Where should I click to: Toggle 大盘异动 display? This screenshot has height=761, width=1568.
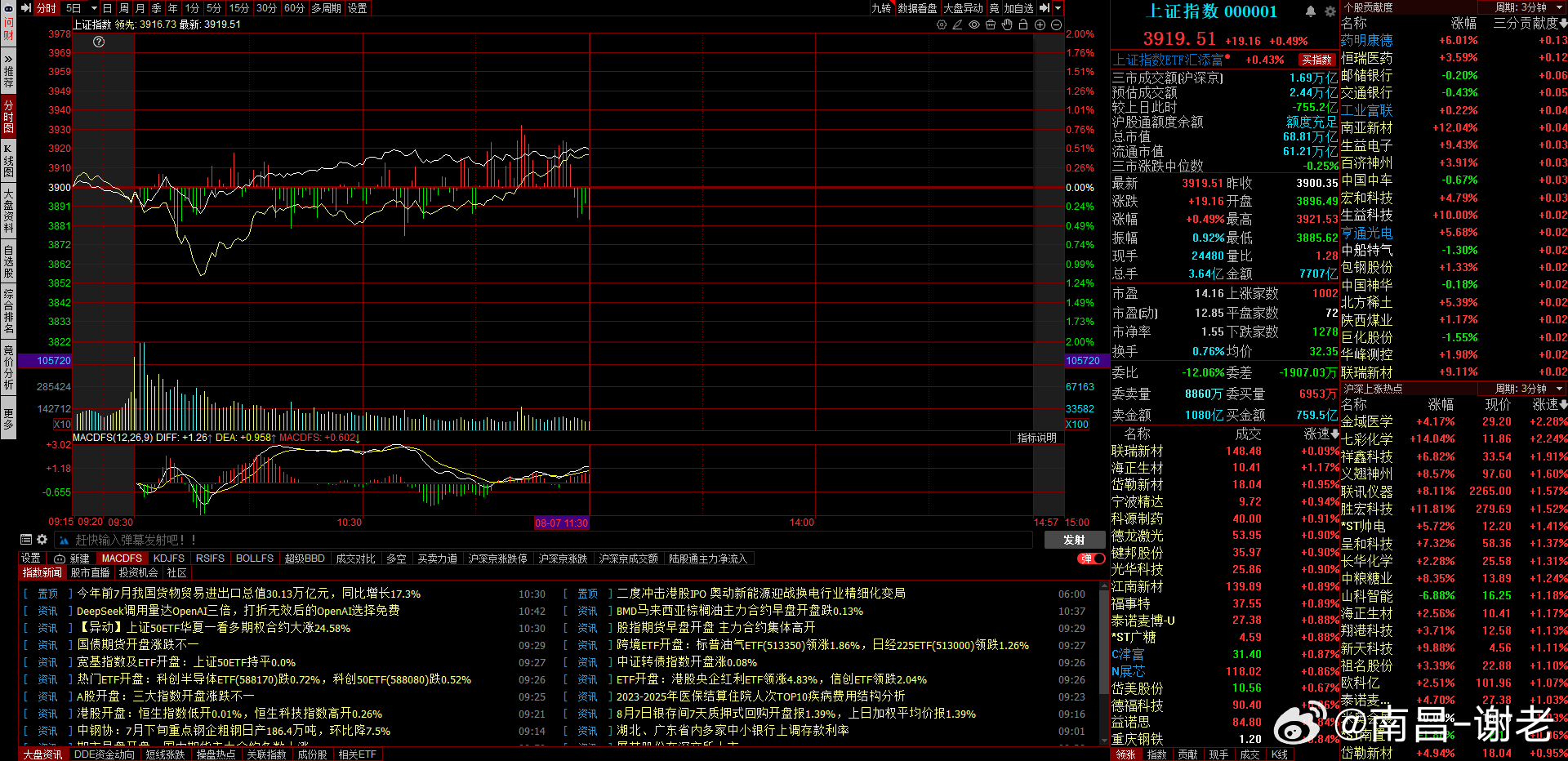coord(964,8)
